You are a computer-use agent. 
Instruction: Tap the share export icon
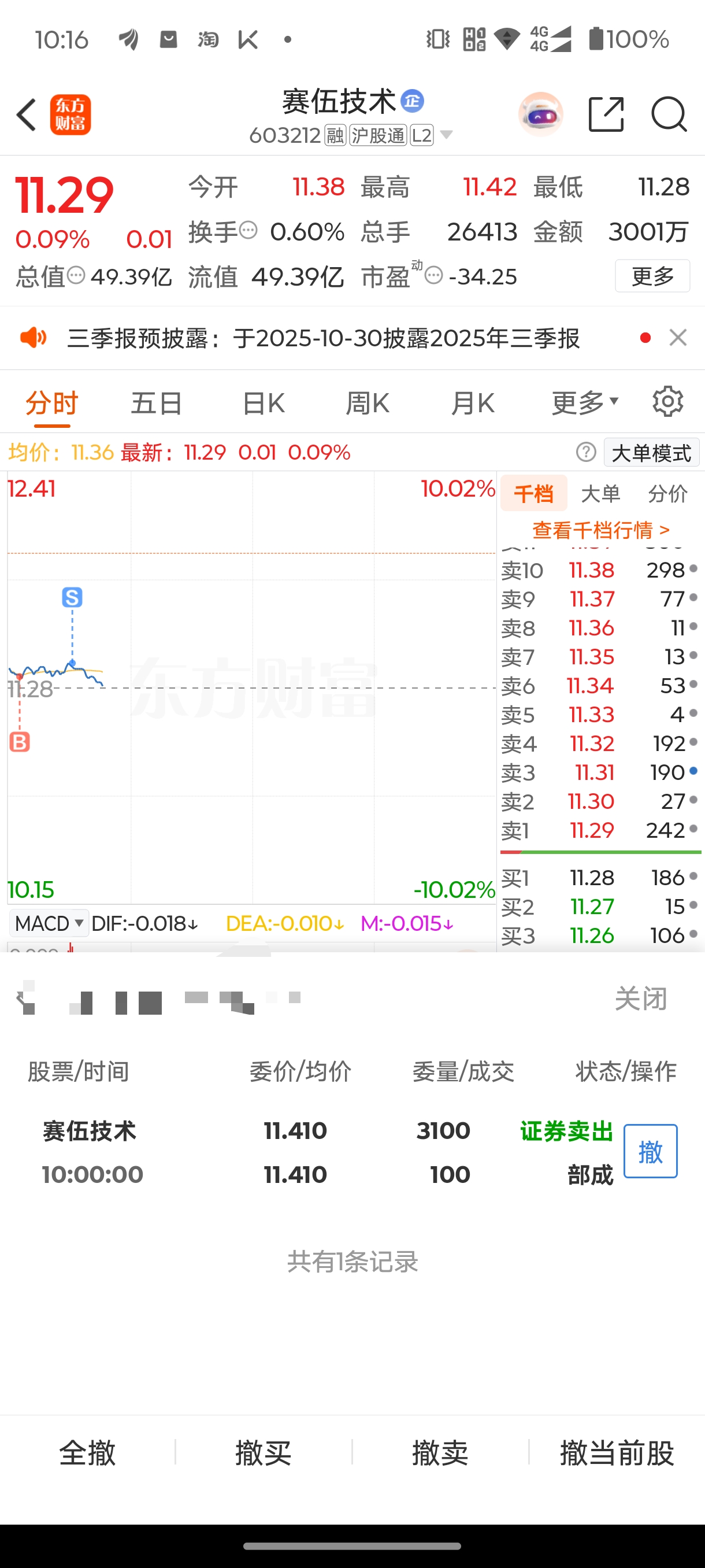(606, 114)
